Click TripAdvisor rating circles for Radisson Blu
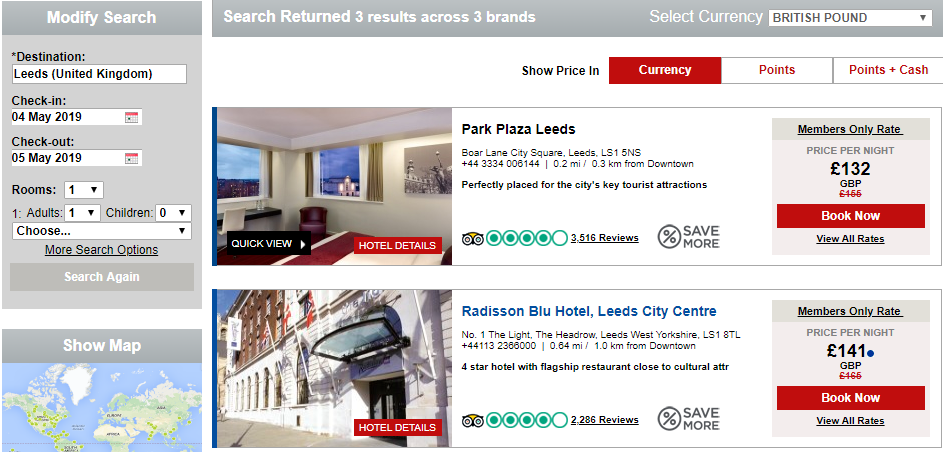Image resolution: width=943 pixels, height=452 pixels. pyautogui.click(x=526, y=420)
